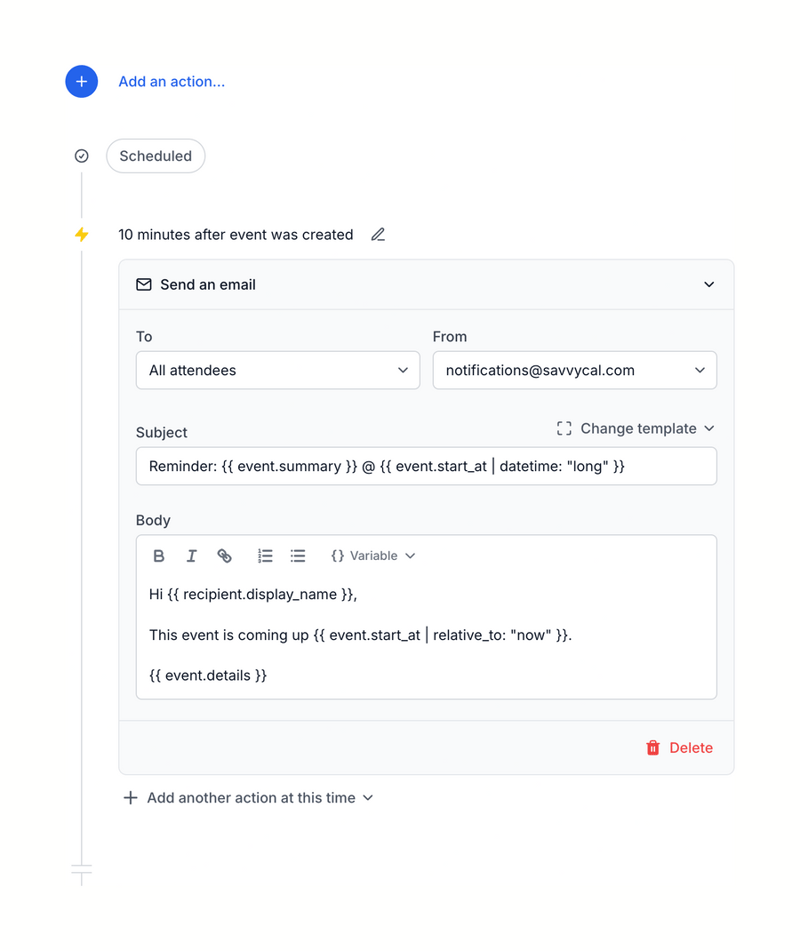This screenshot has width=800, height=951.
Task: Select the Scheduled status chip
Action: pyautogui.click(x=155, y=156)
